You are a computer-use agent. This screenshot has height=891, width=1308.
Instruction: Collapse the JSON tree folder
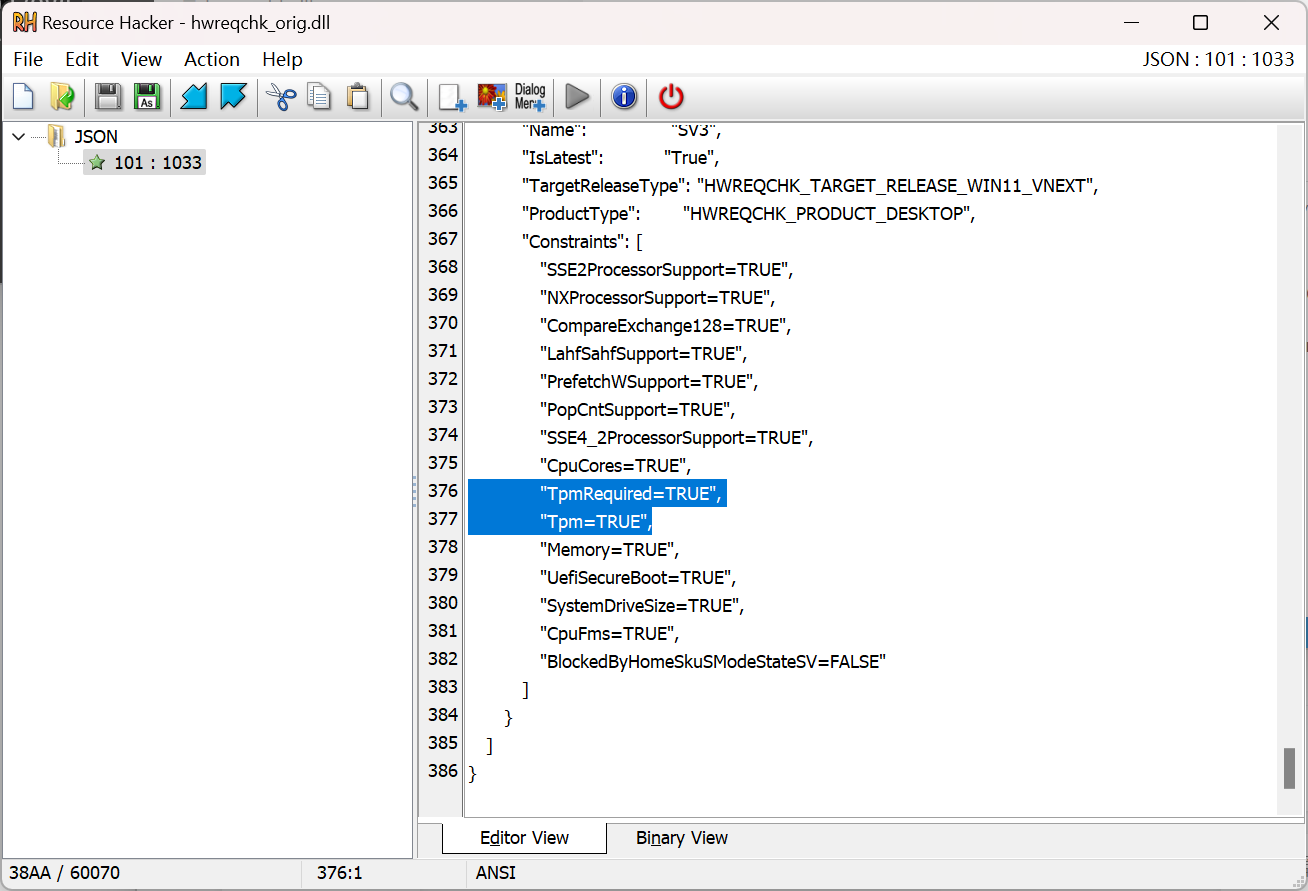tap(18, 136)
